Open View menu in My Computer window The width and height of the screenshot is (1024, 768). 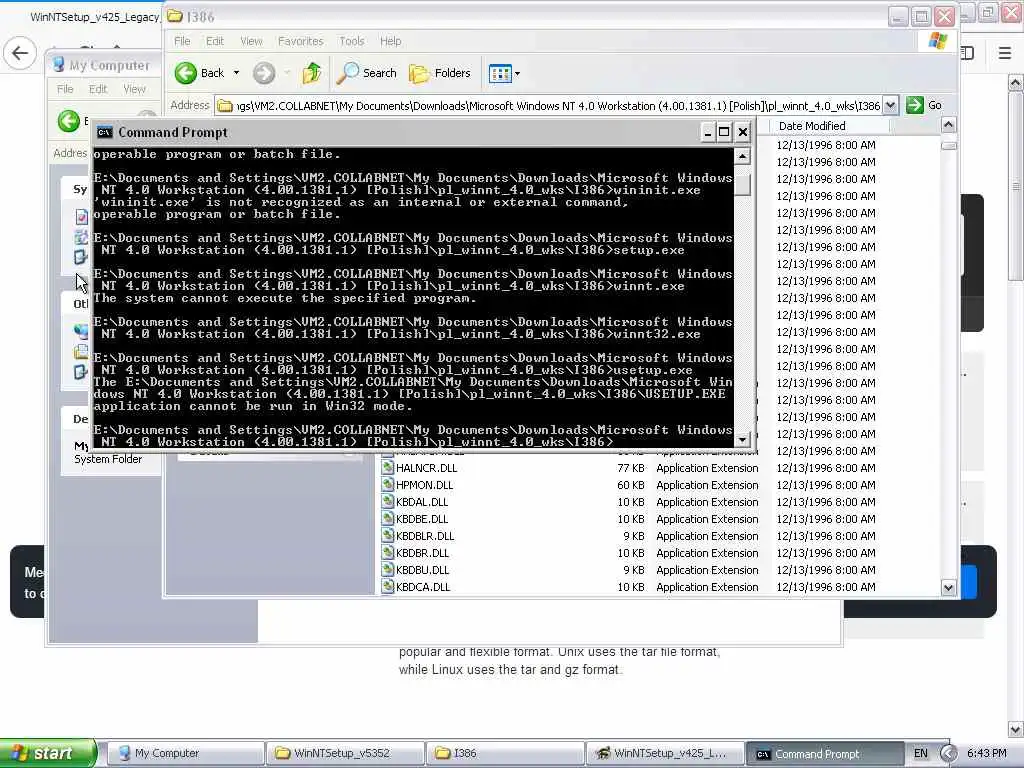coord(135,89)
